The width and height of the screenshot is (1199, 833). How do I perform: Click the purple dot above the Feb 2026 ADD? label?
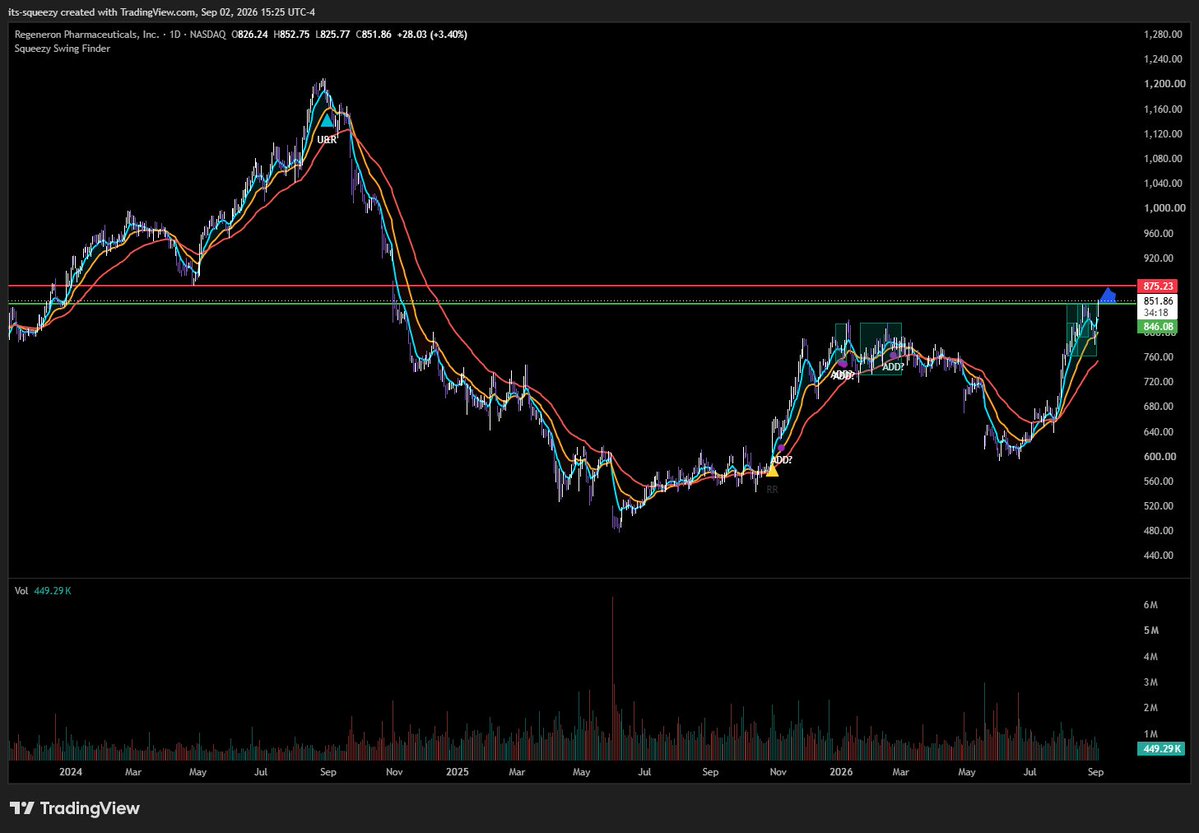point(892,355)
